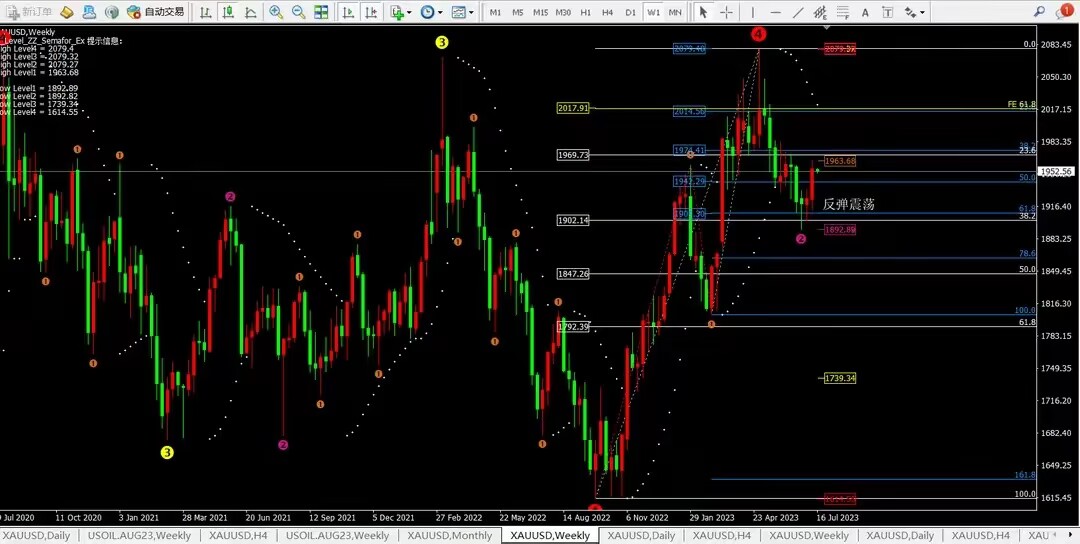The width and height of the screenshot is (1080, 544).
Task: Select the arrow cursor tool
Action: pyautogui.click(x=703, y=12)
